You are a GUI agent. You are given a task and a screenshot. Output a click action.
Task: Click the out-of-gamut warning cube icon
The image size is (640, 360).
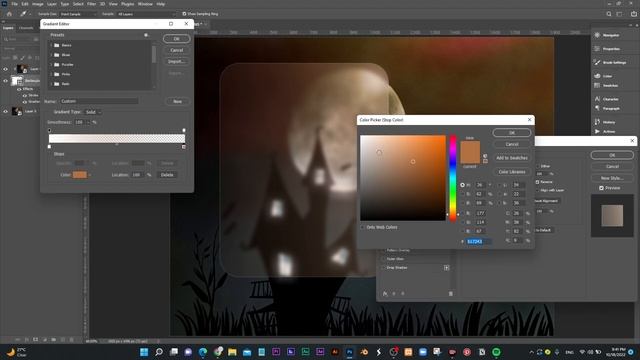pos(485,156)
